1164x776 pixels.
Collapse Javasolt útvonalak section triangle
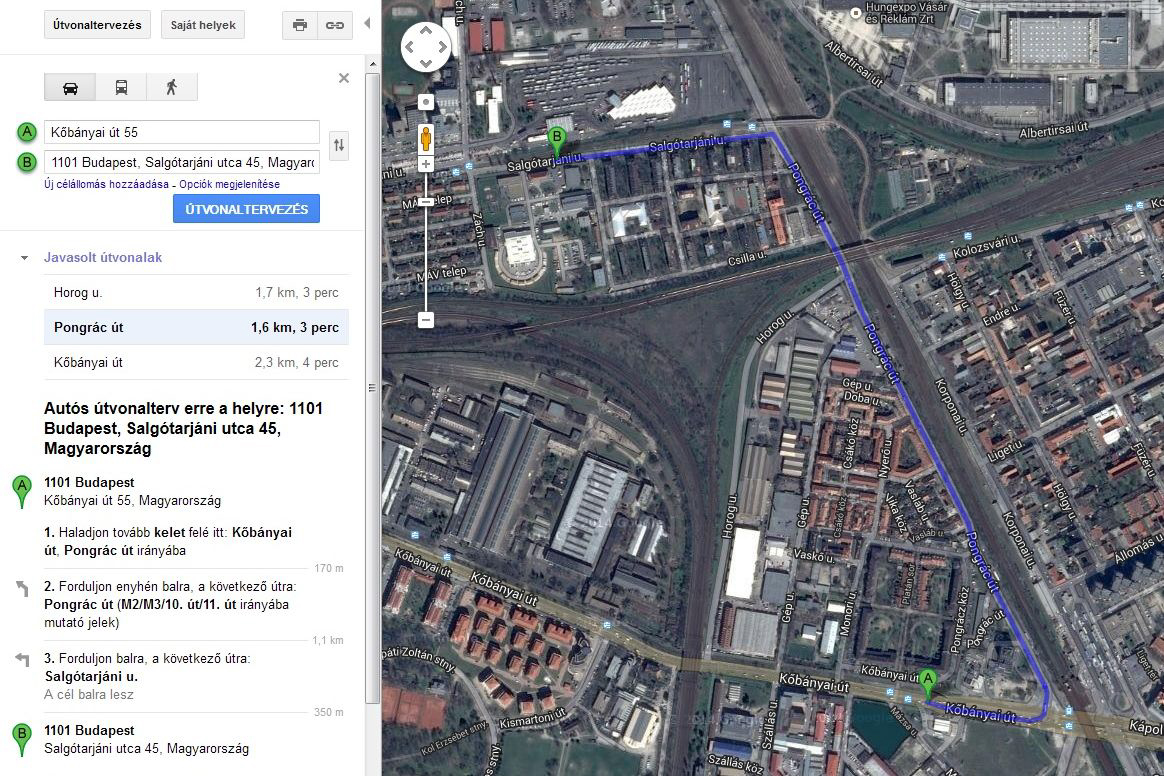tap(24, 258)
